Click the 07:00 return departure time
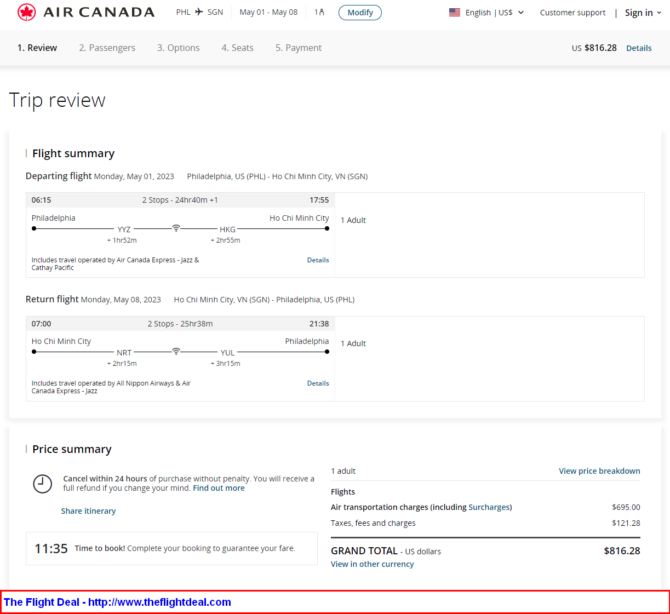 point(41,324)
